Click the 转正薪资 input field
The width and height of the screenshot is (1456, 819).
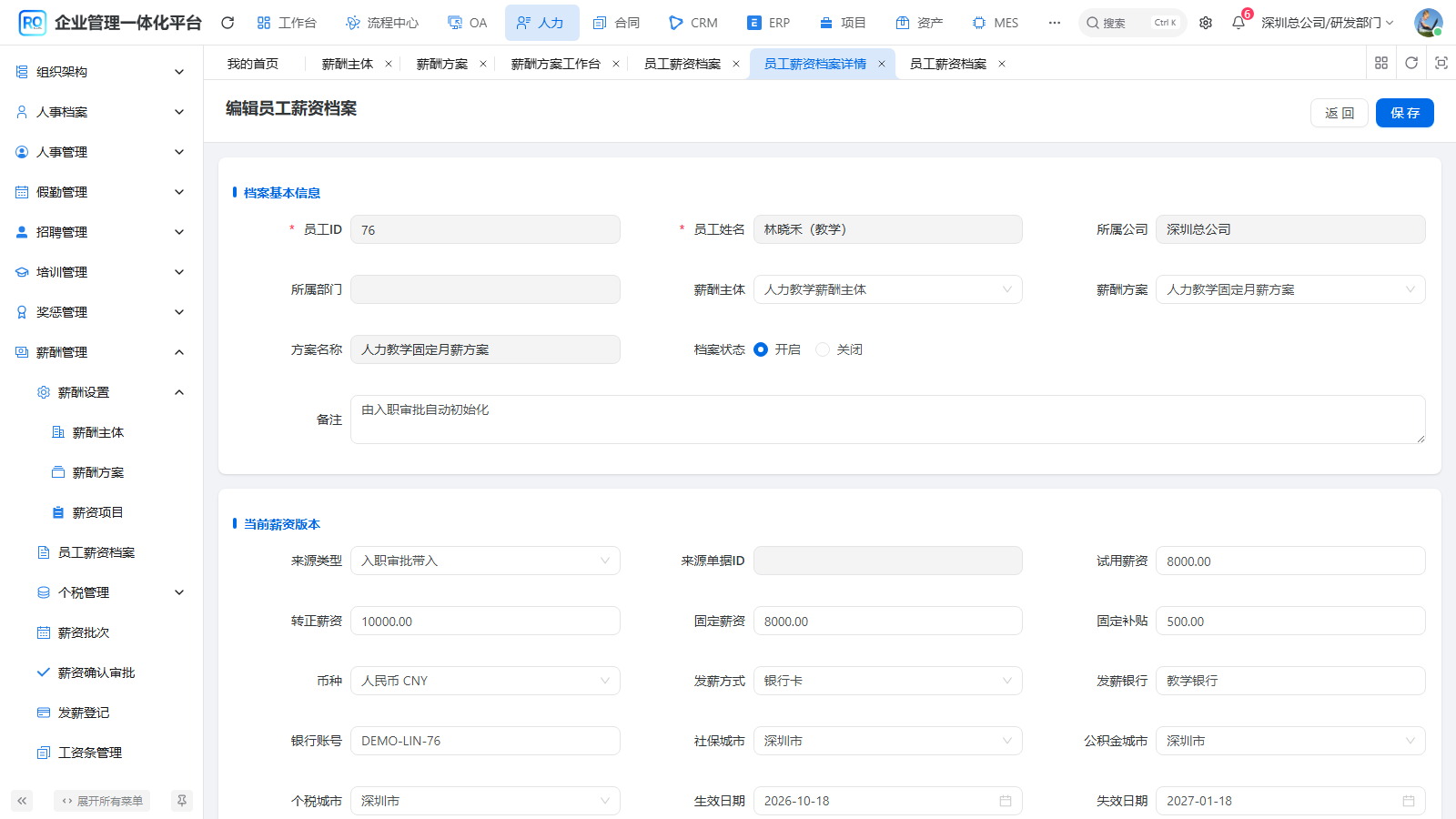tap(485, 621)
